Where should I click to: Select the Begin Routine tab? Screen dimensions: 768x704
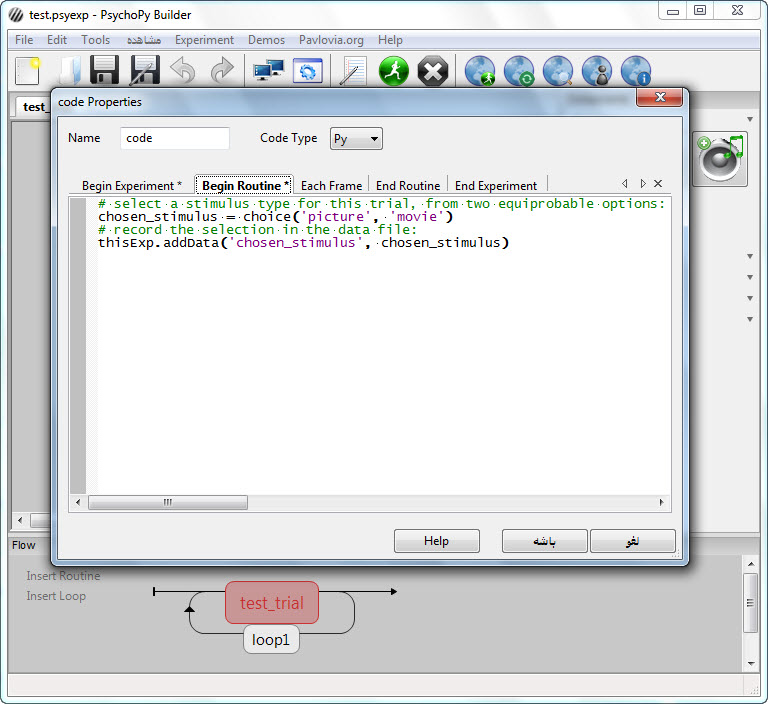point(244,186)
